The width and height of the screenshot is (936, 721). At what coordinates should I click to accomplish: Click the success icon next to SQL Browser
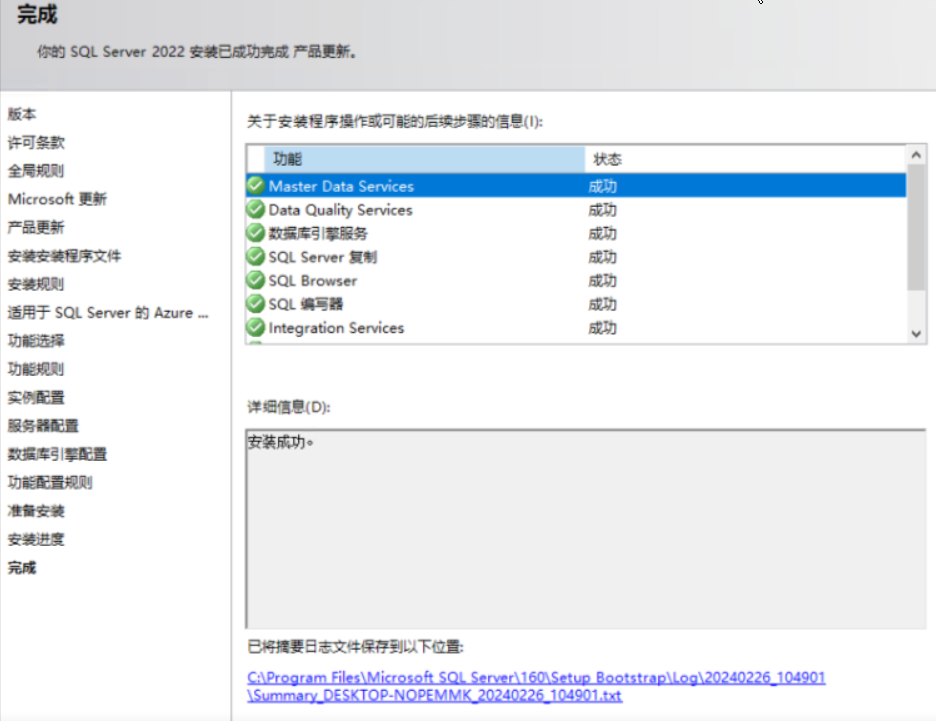(255, 280)
